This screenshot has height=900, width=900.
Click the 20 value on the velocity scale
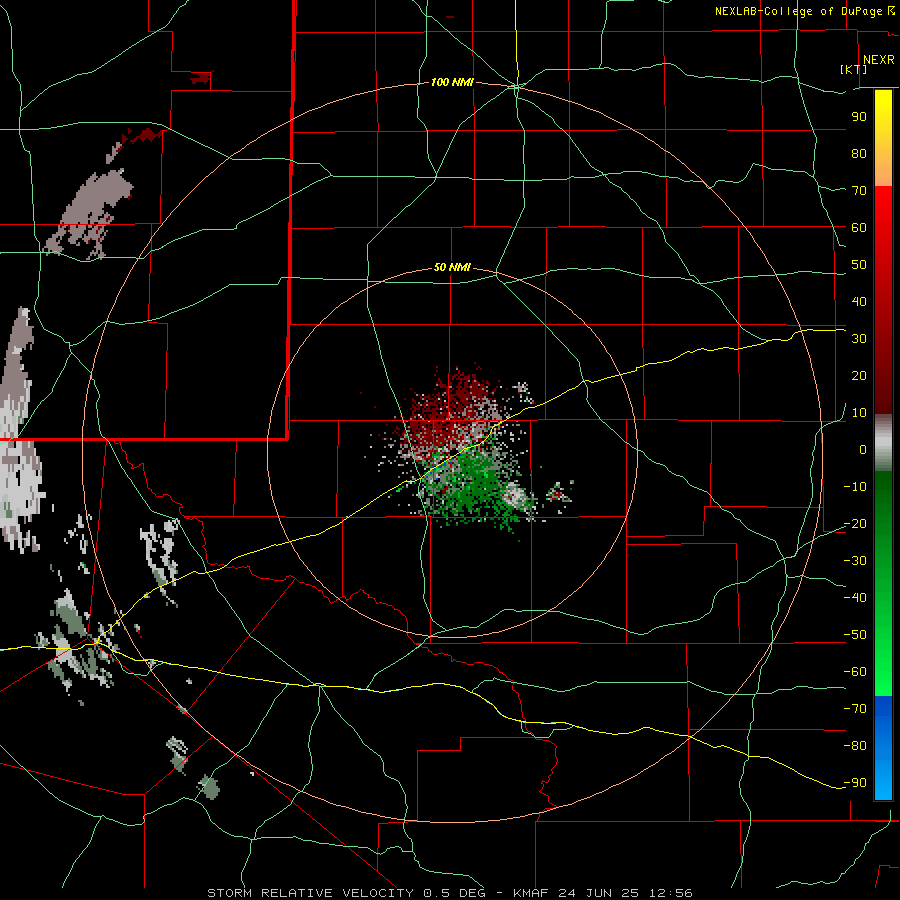coord(859,375)
